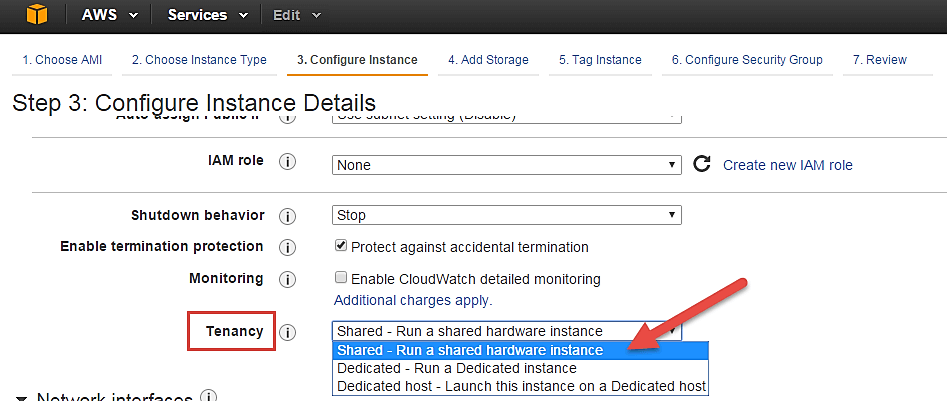Open the IAM role info icon

287,162
